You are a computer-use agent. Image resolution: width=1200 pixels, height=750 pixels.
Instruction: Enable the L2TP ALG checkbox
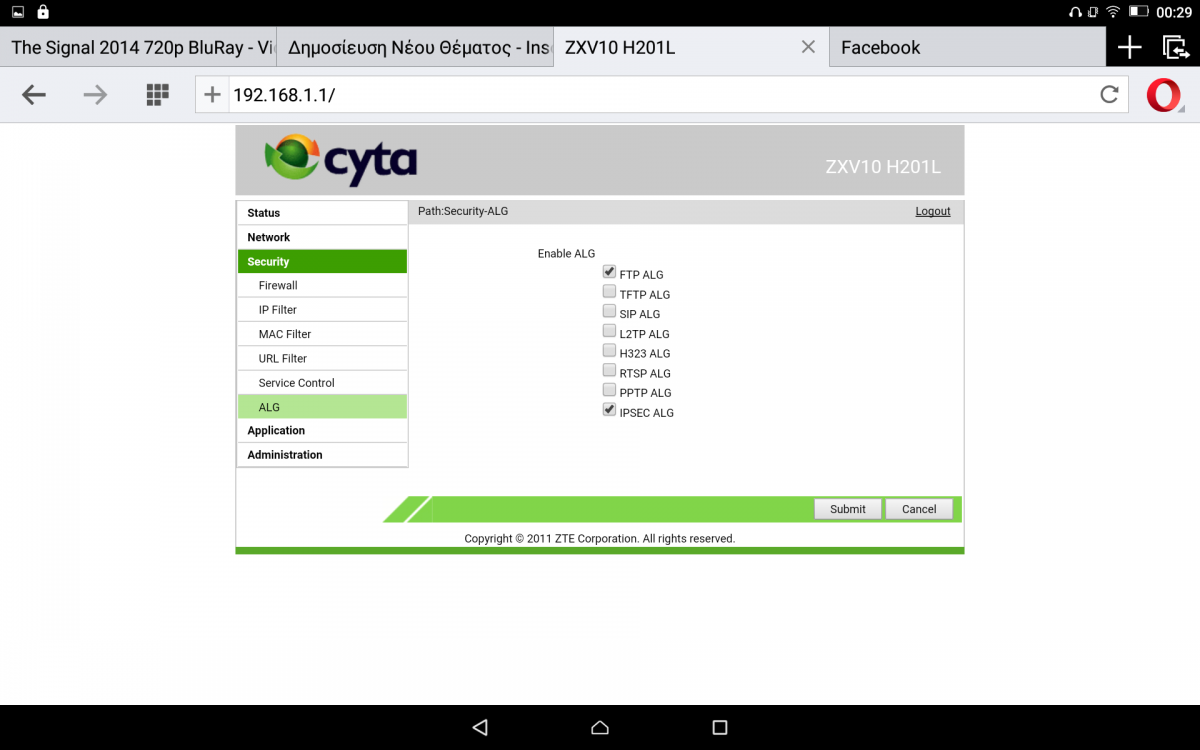[609, 331]
